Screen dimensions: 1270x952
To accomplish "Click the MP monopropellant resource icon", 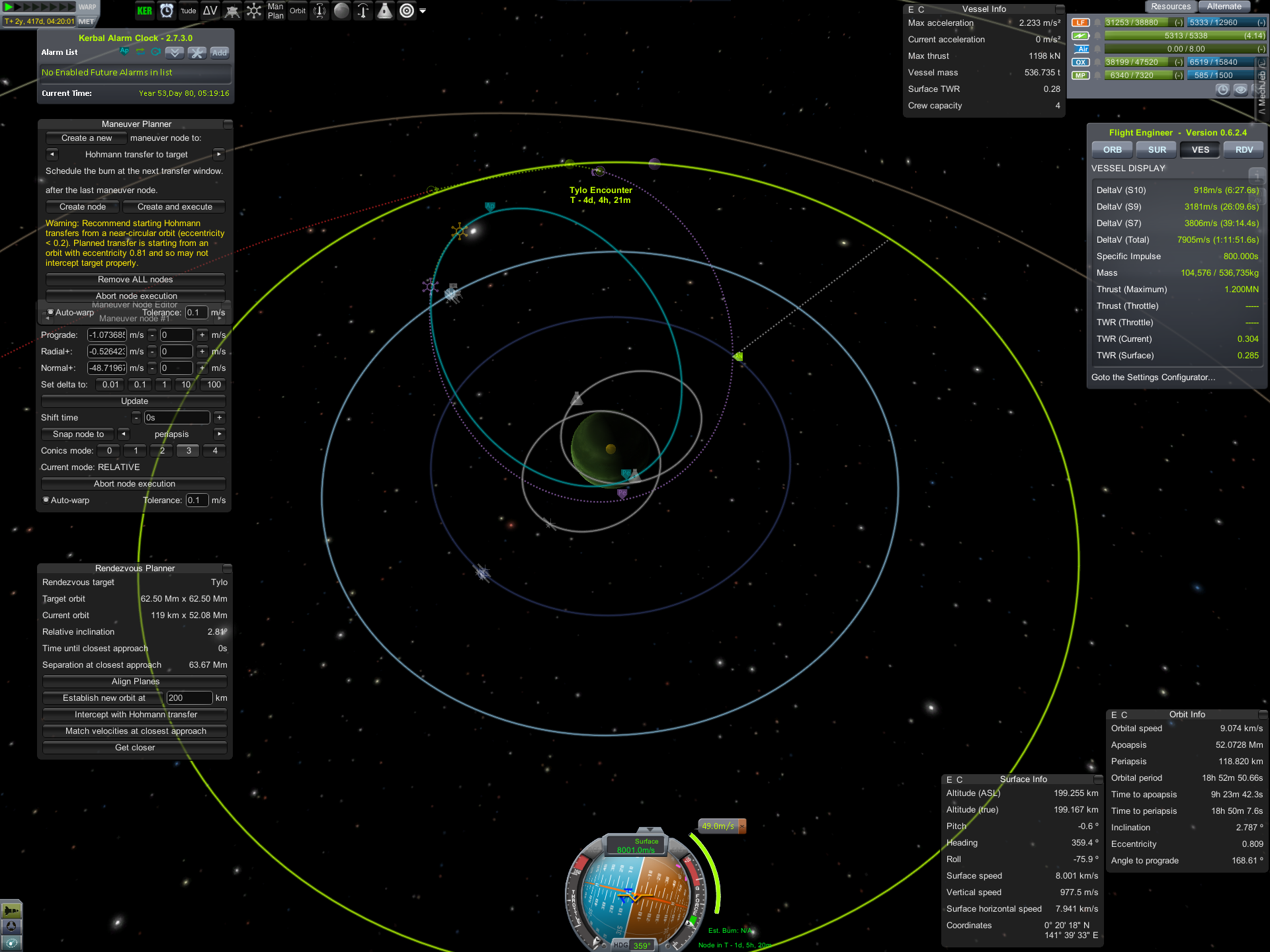I will click(1080, 75).
